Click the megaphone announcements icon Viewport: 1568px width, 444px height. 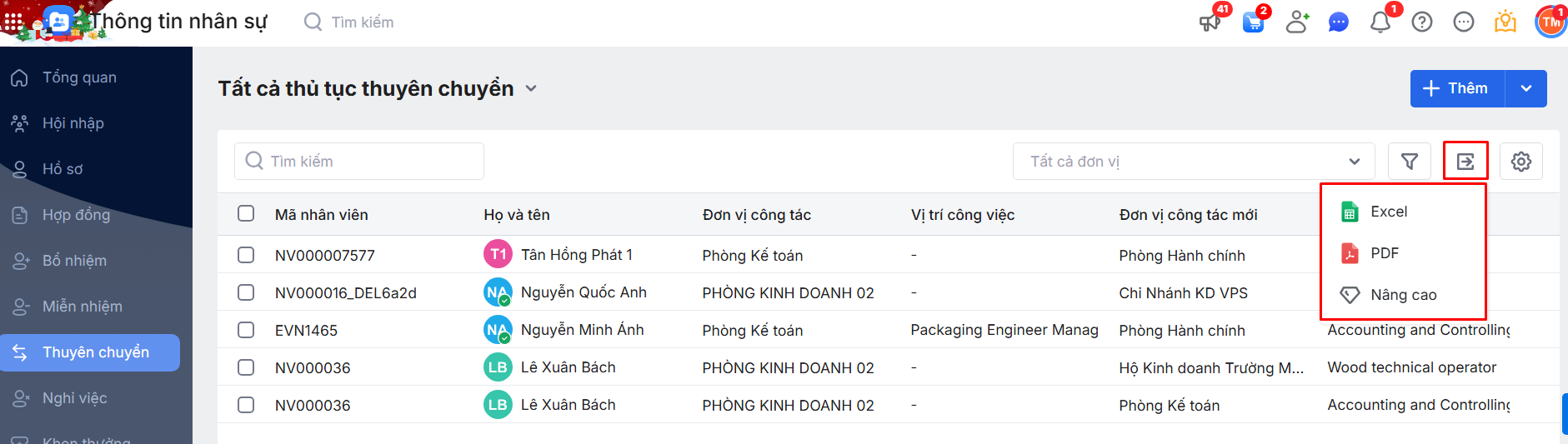pyautogui.click(x=1210, y=22)
